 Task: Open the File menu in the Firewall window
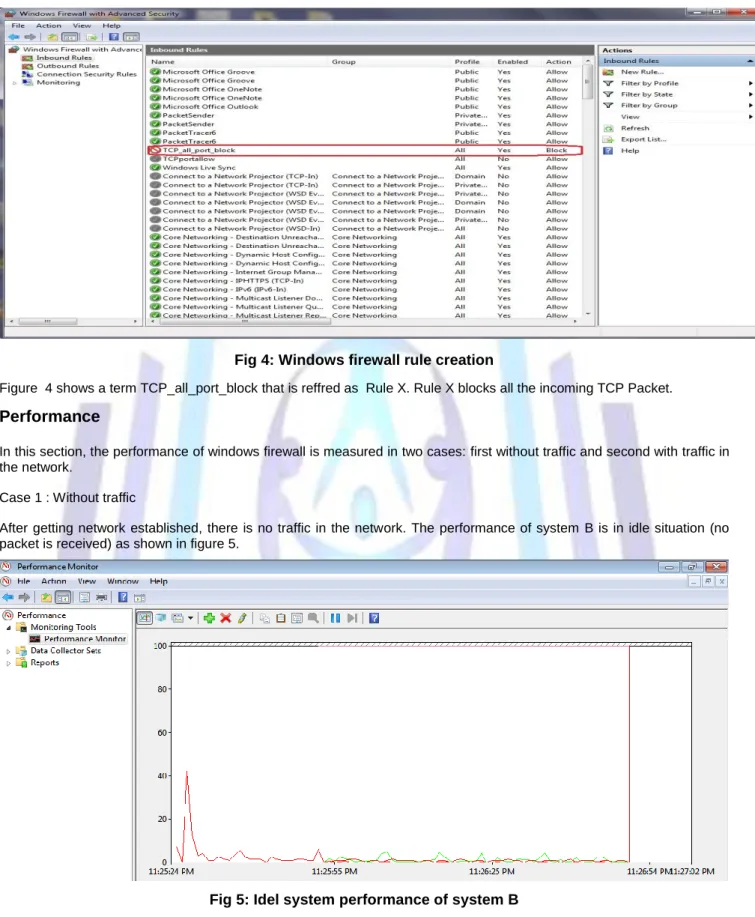18,25
